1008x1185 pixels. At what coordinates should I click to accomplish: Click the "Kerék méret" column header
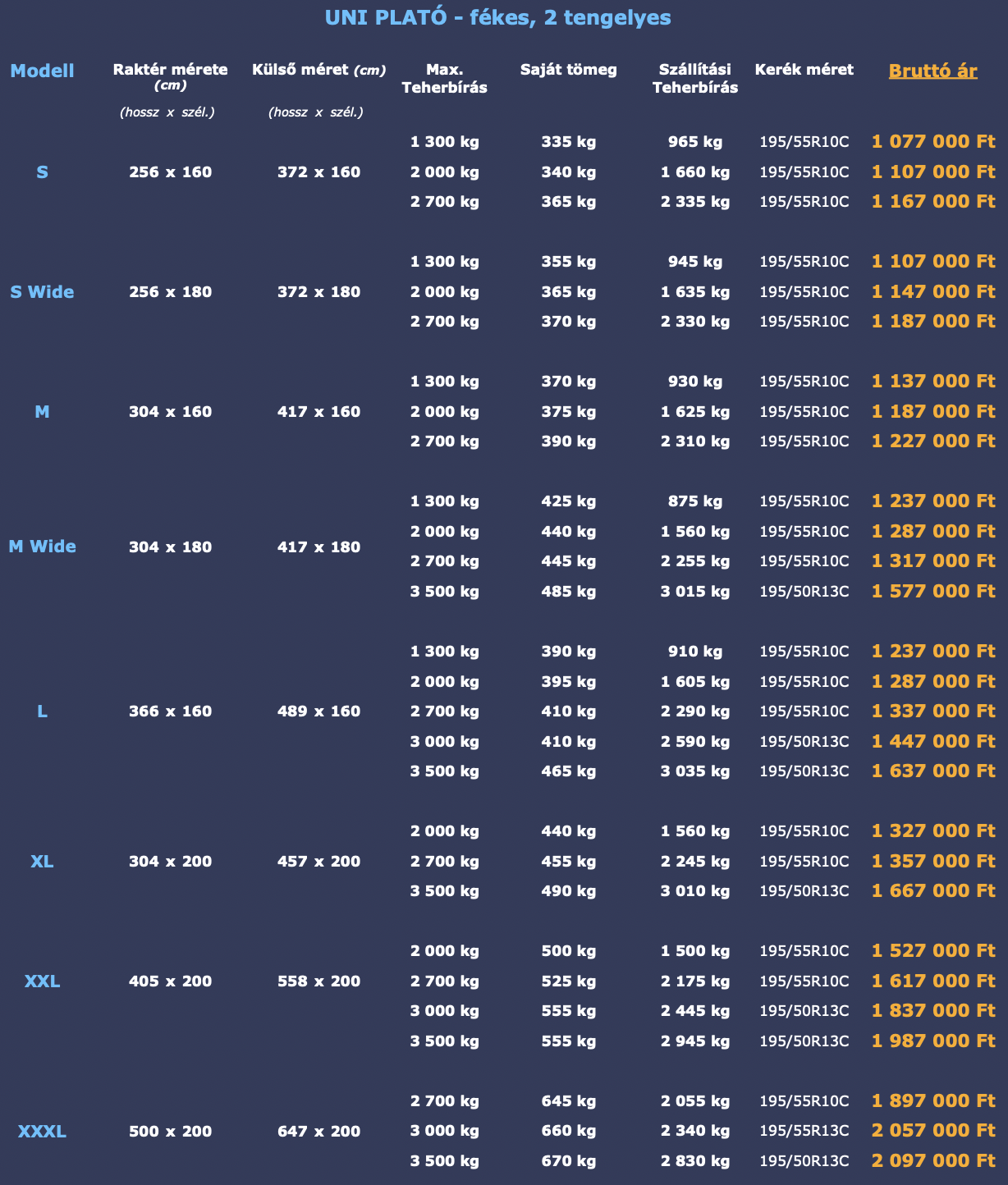(804, 70)
